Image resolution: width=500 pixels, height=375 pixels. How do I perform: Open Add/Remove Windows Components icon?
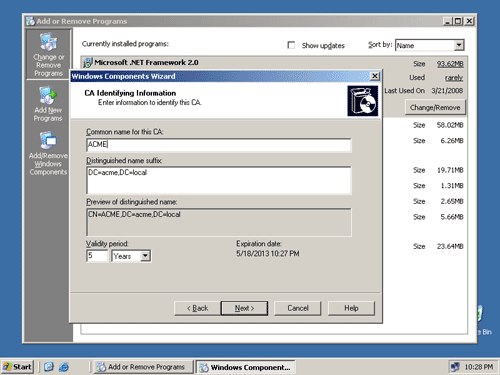[48, 153]
